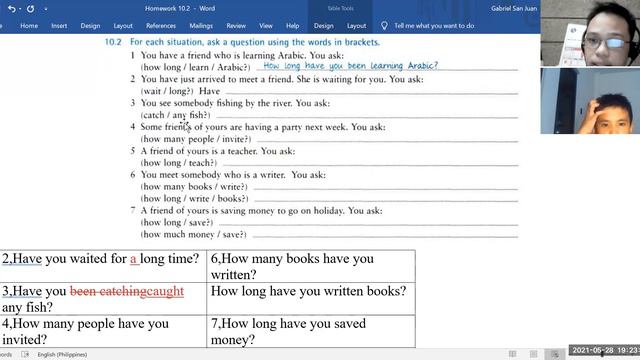Click the prompt '(how many books / write?)'
Viewport: 640px width, 360px height.
point(194,187)
